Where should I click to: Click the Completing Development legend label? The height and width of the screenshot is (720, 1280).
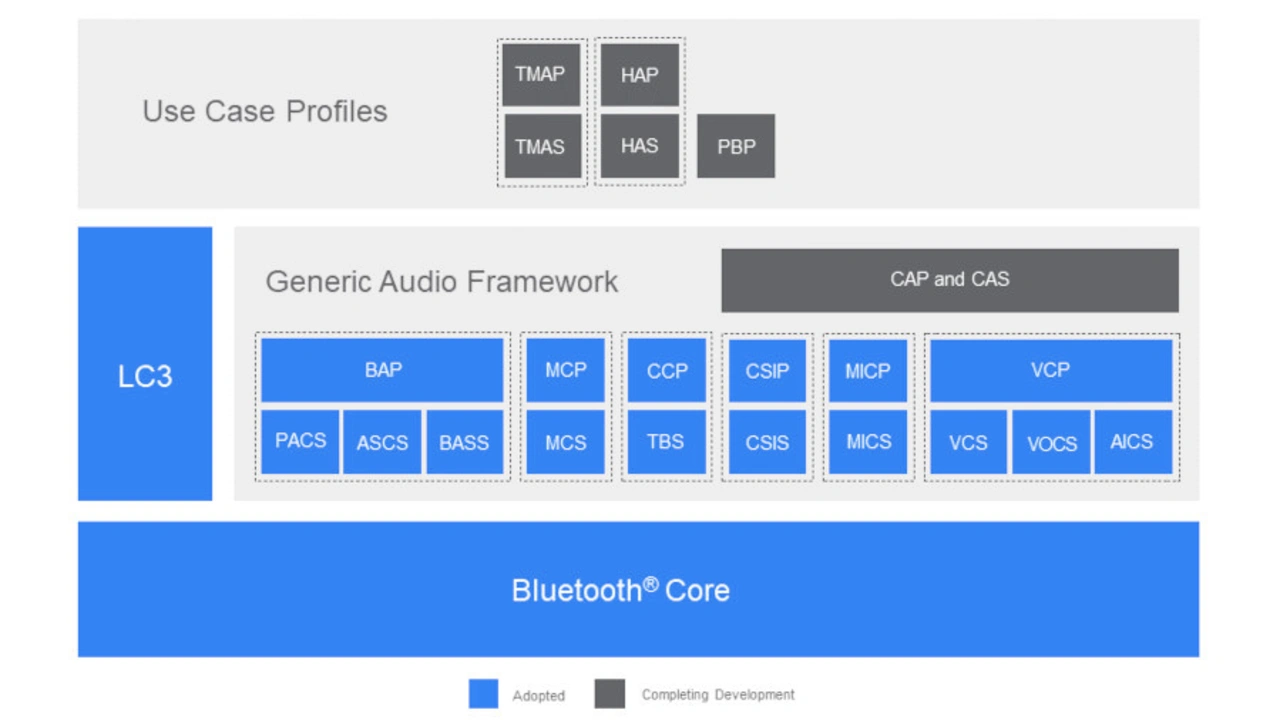click(x=718, y=694)
